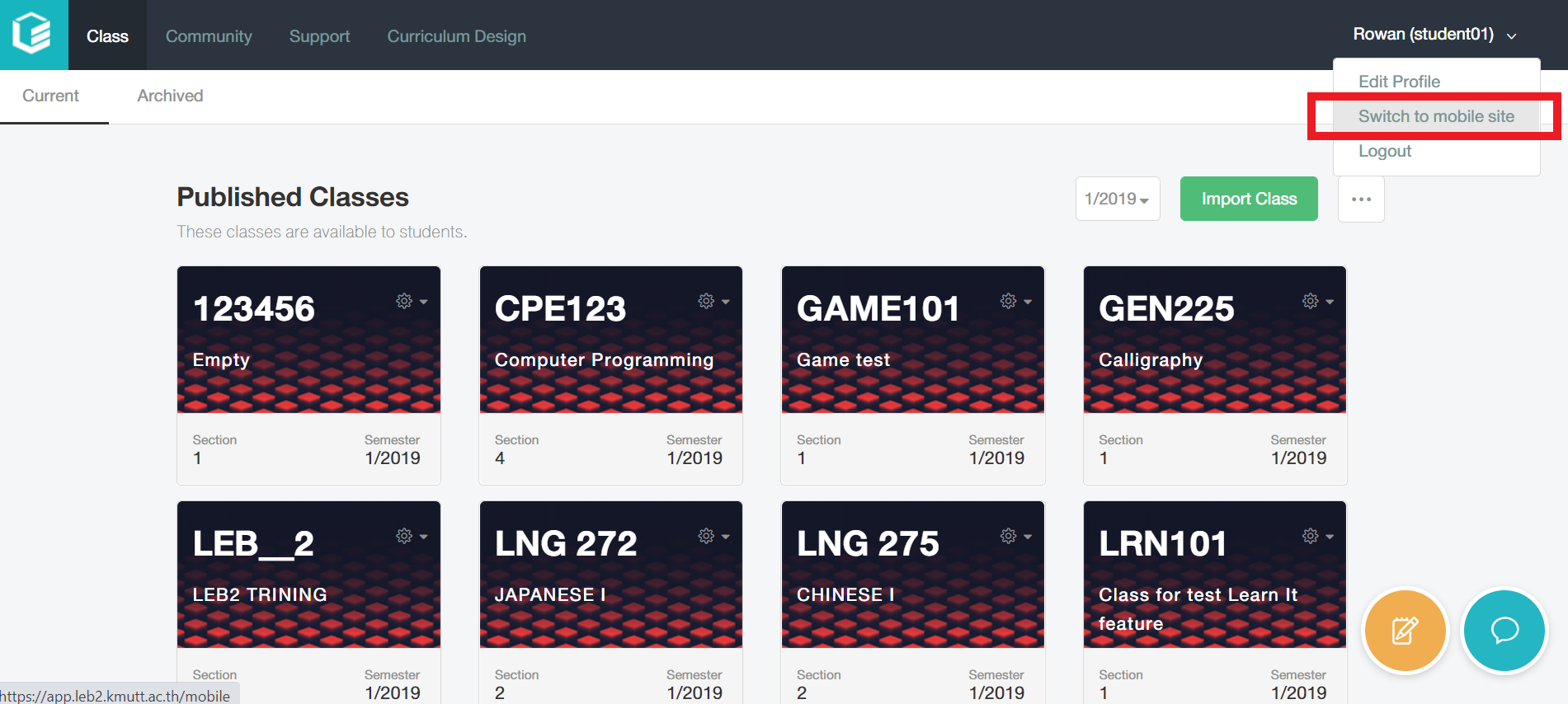Image resolution: width=1568 pixels, height=704 pixels.
Task: Open settings gear on GAME101 card
Action: tap(1008, 301)
